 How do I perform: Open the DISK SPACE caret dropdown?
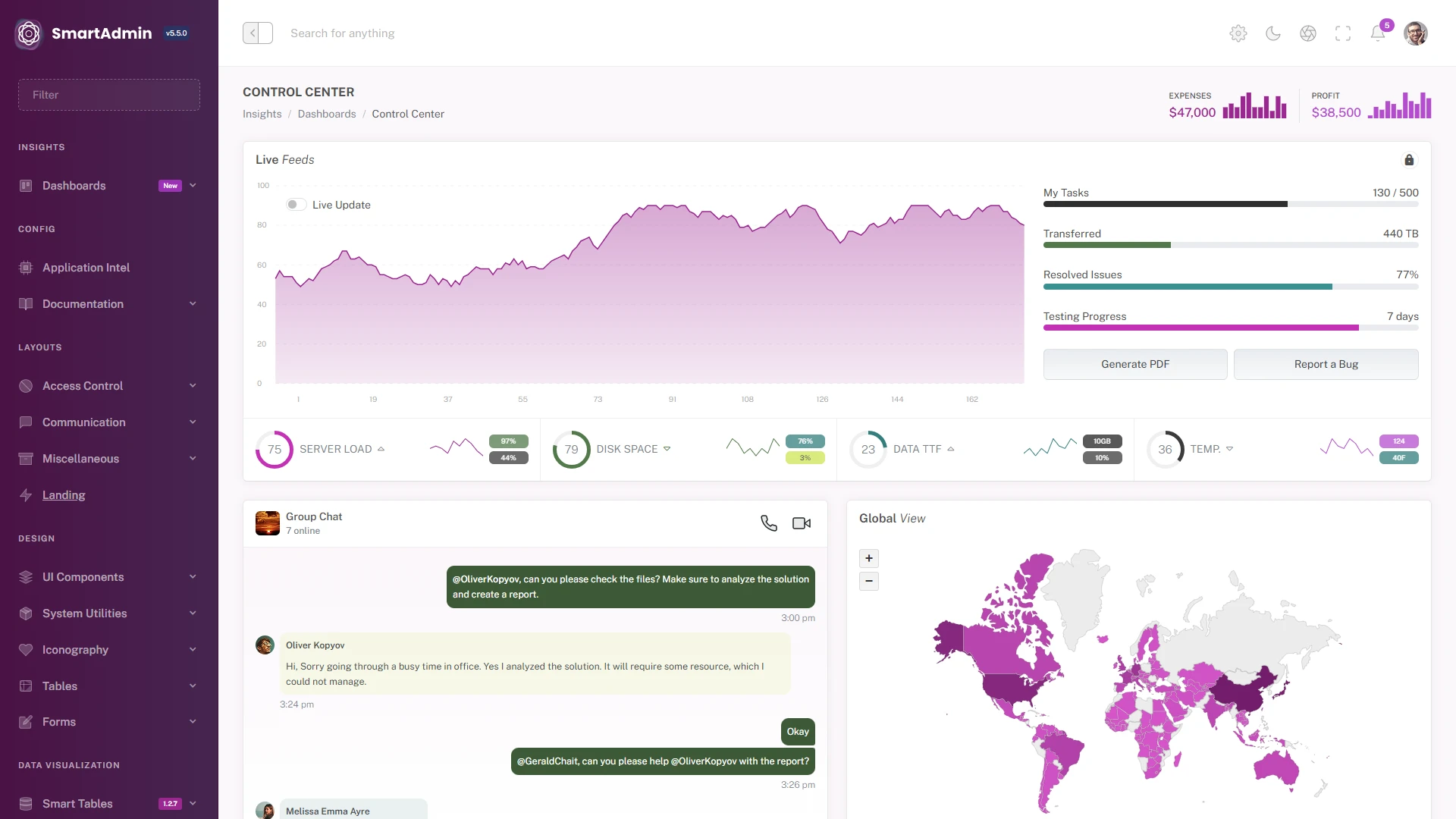[x=667, y=449]
